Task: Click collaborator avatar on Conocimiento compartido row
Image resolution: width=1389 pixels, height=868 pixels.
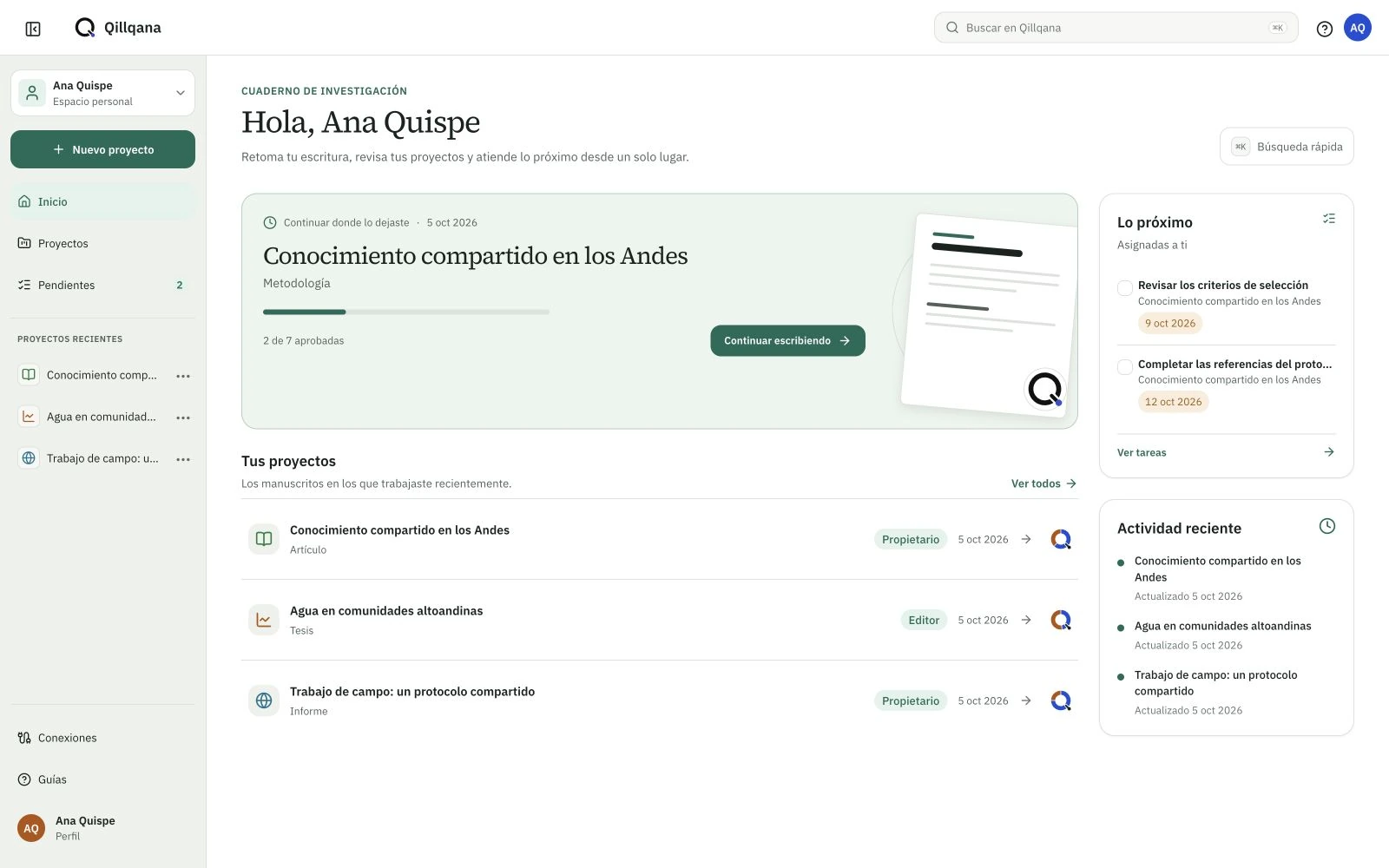Action: (x=1061, y=539)
